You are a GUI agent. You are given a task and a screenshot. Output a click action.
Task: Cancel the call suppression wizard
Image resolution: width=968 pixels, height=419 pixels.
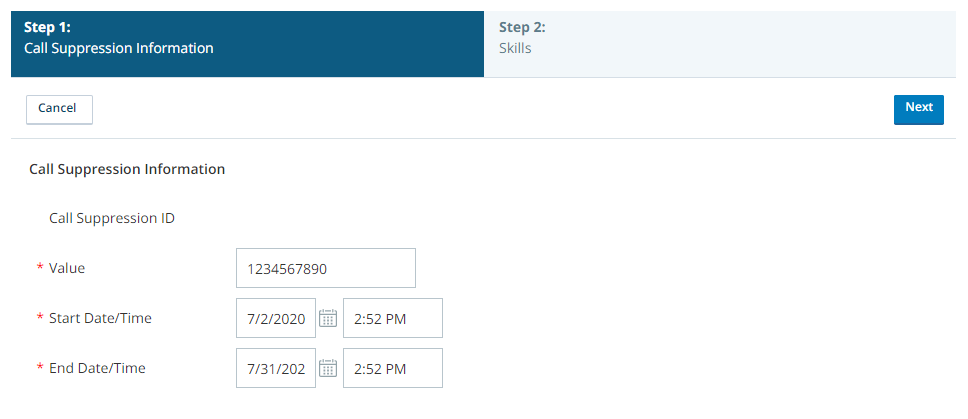point(59,109)
